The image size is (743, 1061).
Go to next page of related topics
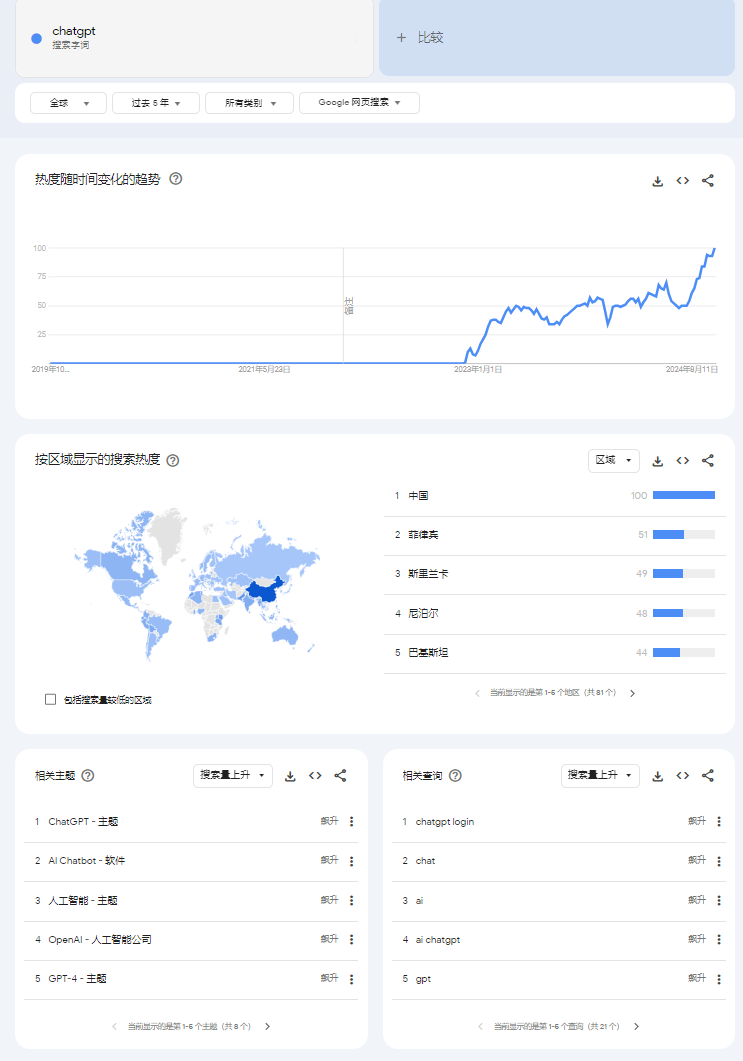pyautogui.click(x=267, y=1026)
